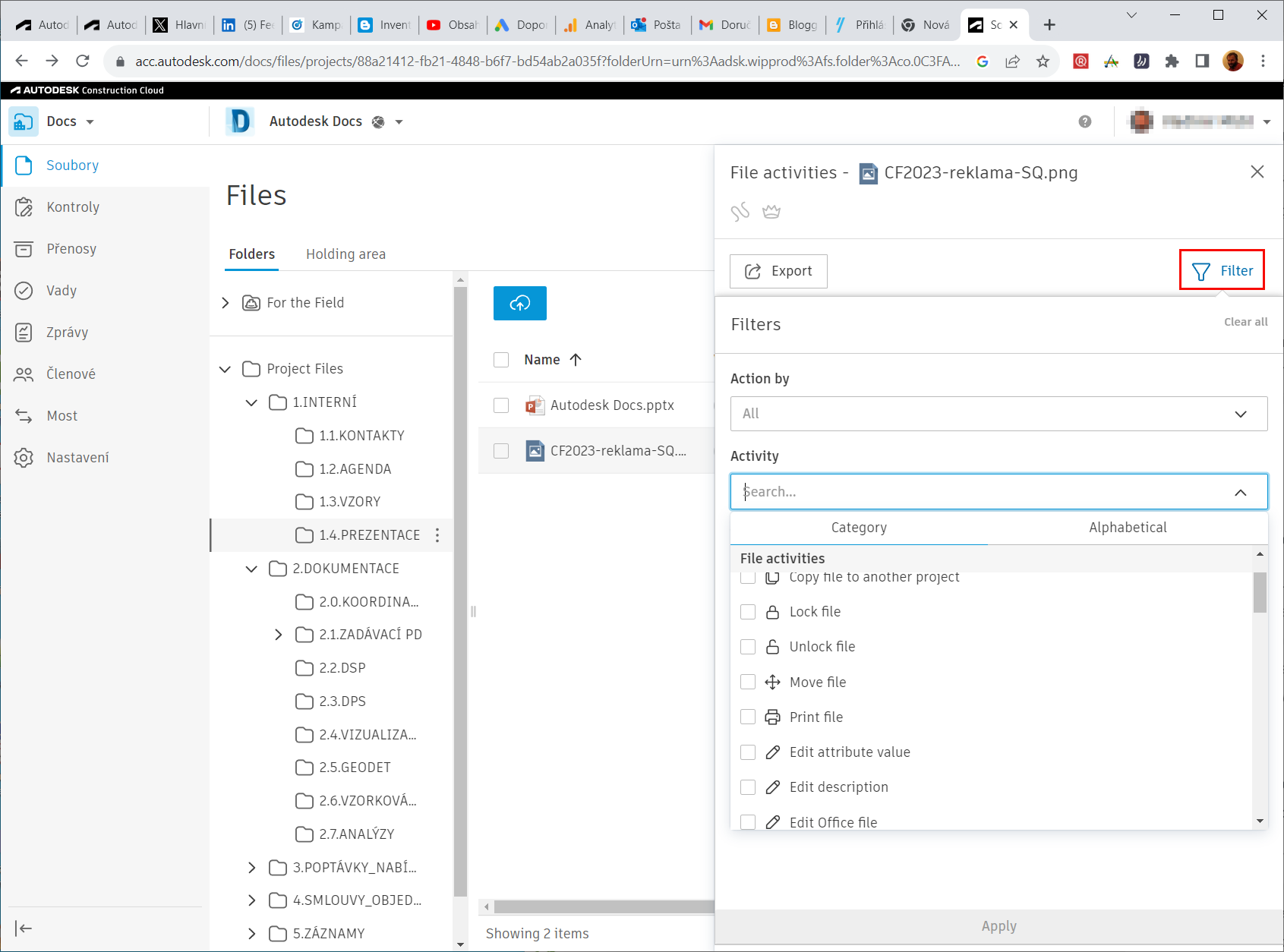The image size is (1284, 952).
Task: Click the Export button
Action: (778, 271)
